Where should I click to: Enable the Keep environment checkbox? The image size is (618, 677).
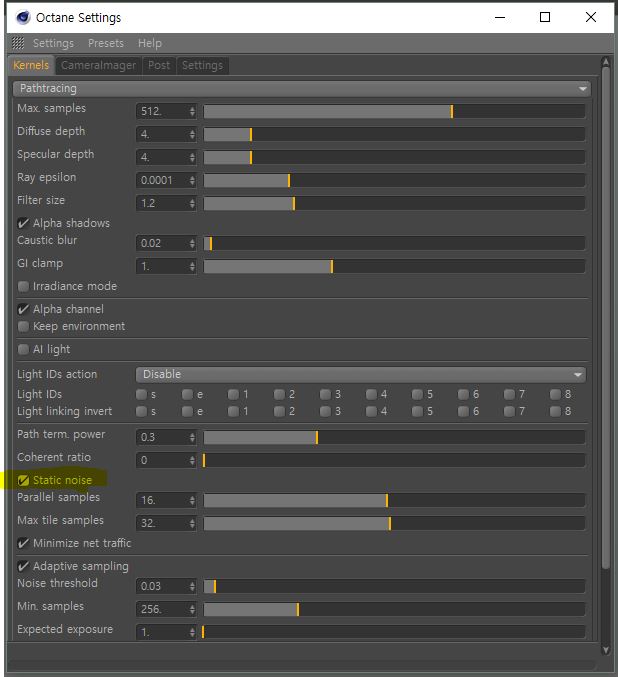(x=23, y=326)
